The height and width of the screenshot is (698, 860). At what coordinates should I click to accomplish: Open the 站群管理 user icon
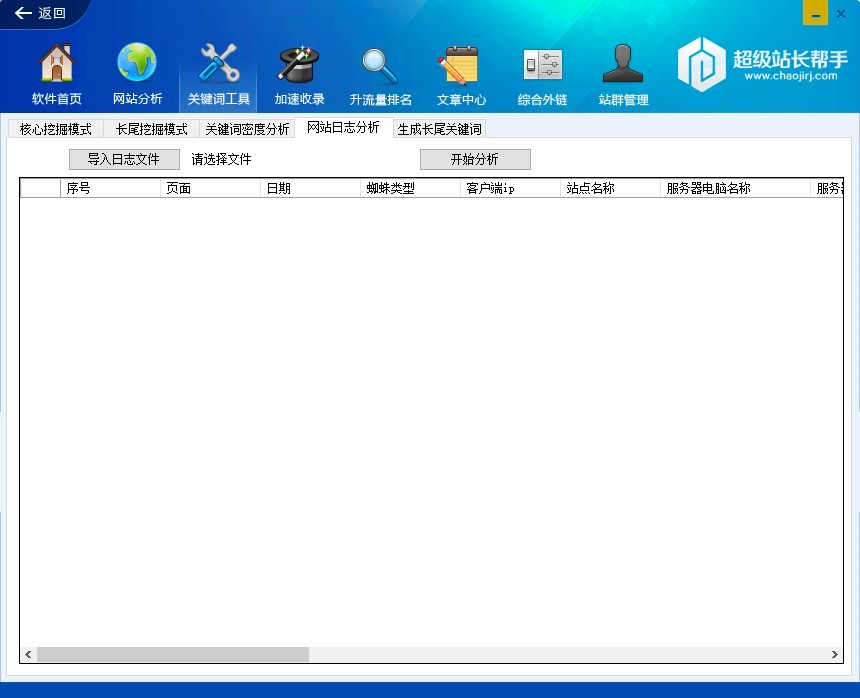click(623, 65)
